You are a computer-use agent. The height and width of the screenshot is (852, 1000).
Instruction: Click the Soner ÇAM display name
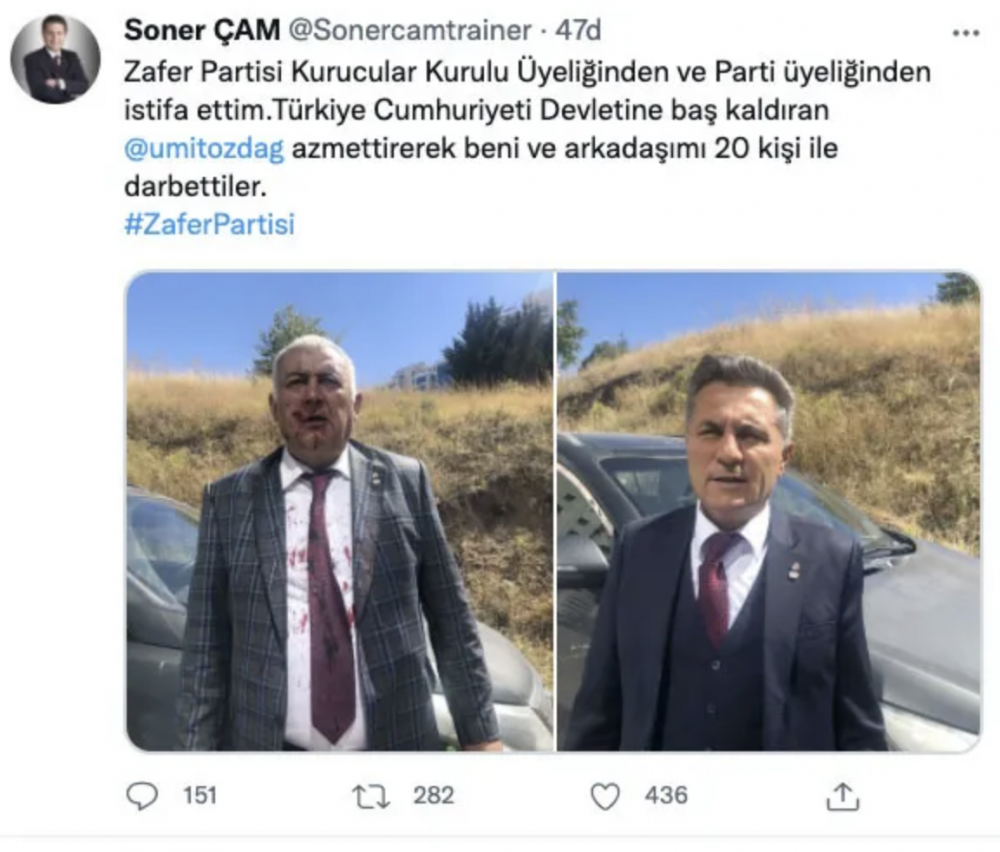tap(202, 30)
